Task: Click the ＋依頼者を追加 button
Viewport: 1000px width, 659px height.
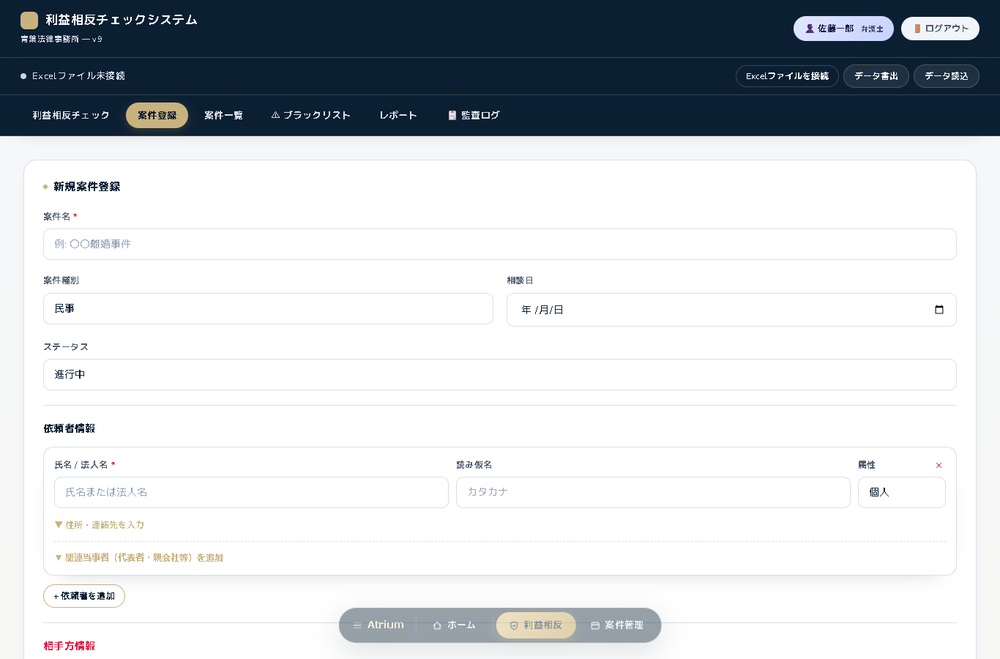Action: pyautogui.click(x=84, y=596)
